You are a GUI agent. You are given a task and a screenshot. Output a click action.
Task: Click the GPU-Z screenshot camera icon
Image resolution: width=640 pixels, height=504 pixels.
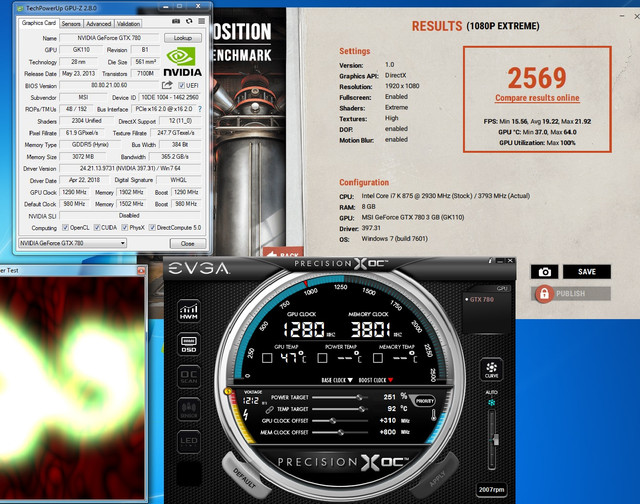(x=176, y=21)
